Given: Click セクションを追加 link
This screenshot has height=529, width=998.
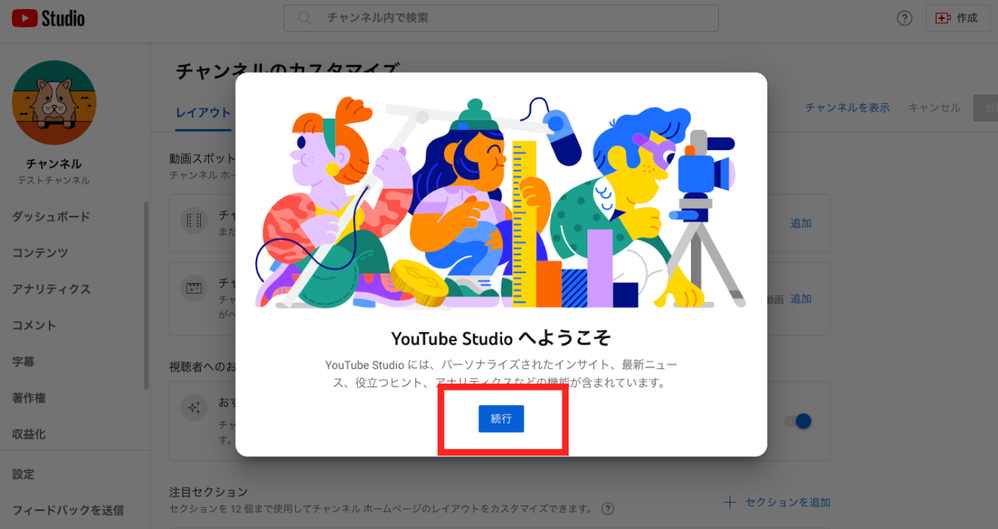Looking at the screenshot, I should pos(777,502).
